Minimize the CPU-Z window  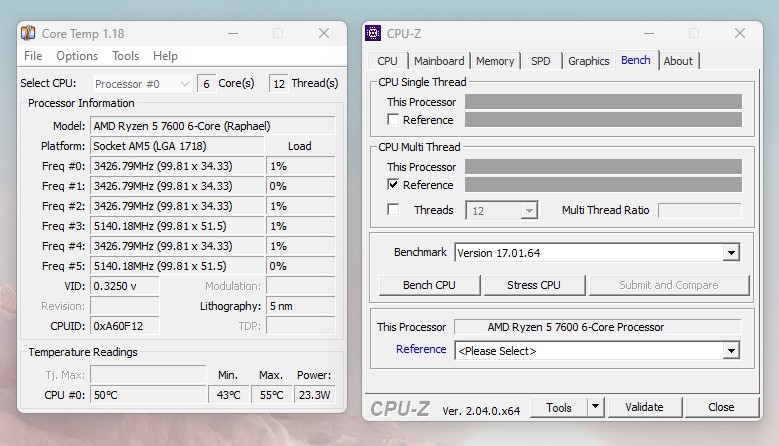[x=649, y=34]
